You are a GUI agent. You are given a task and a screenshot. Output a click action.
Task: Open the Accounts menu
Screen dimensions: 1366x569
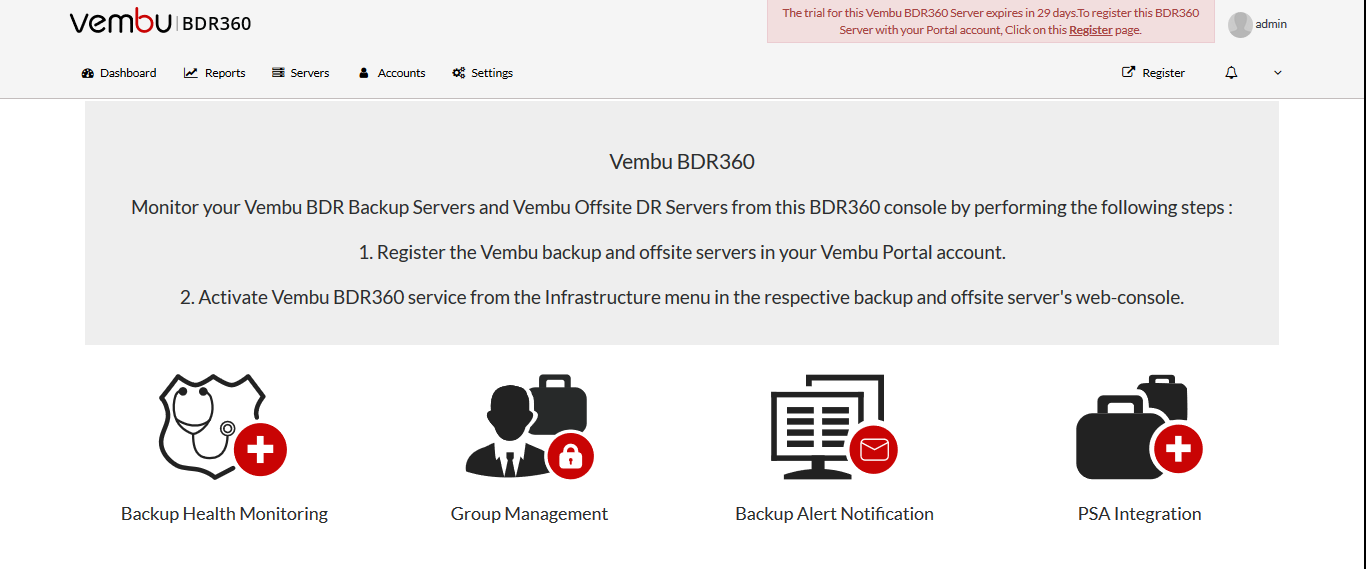pos(392,73)
